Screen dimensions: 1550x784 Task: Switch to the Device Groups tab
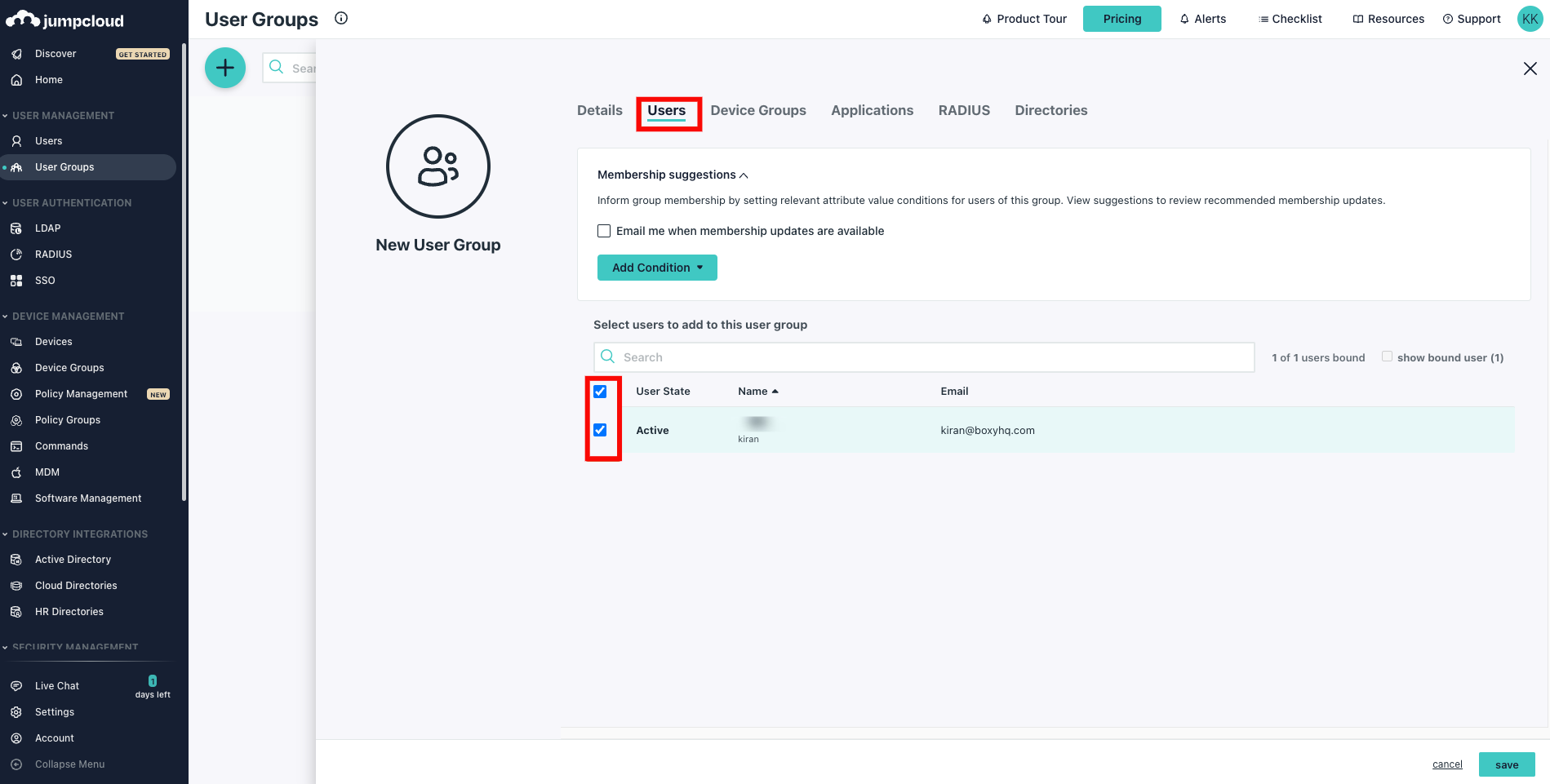[x=758, y=110]
